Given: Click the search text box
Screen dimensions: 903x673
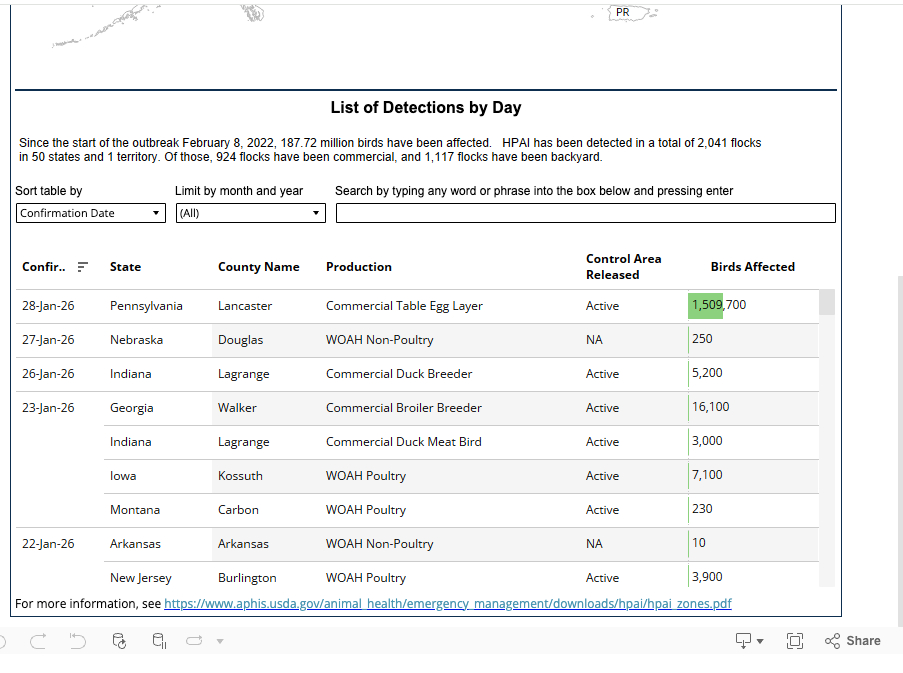Looking at the screenshot, I should (x=585, y=213).
